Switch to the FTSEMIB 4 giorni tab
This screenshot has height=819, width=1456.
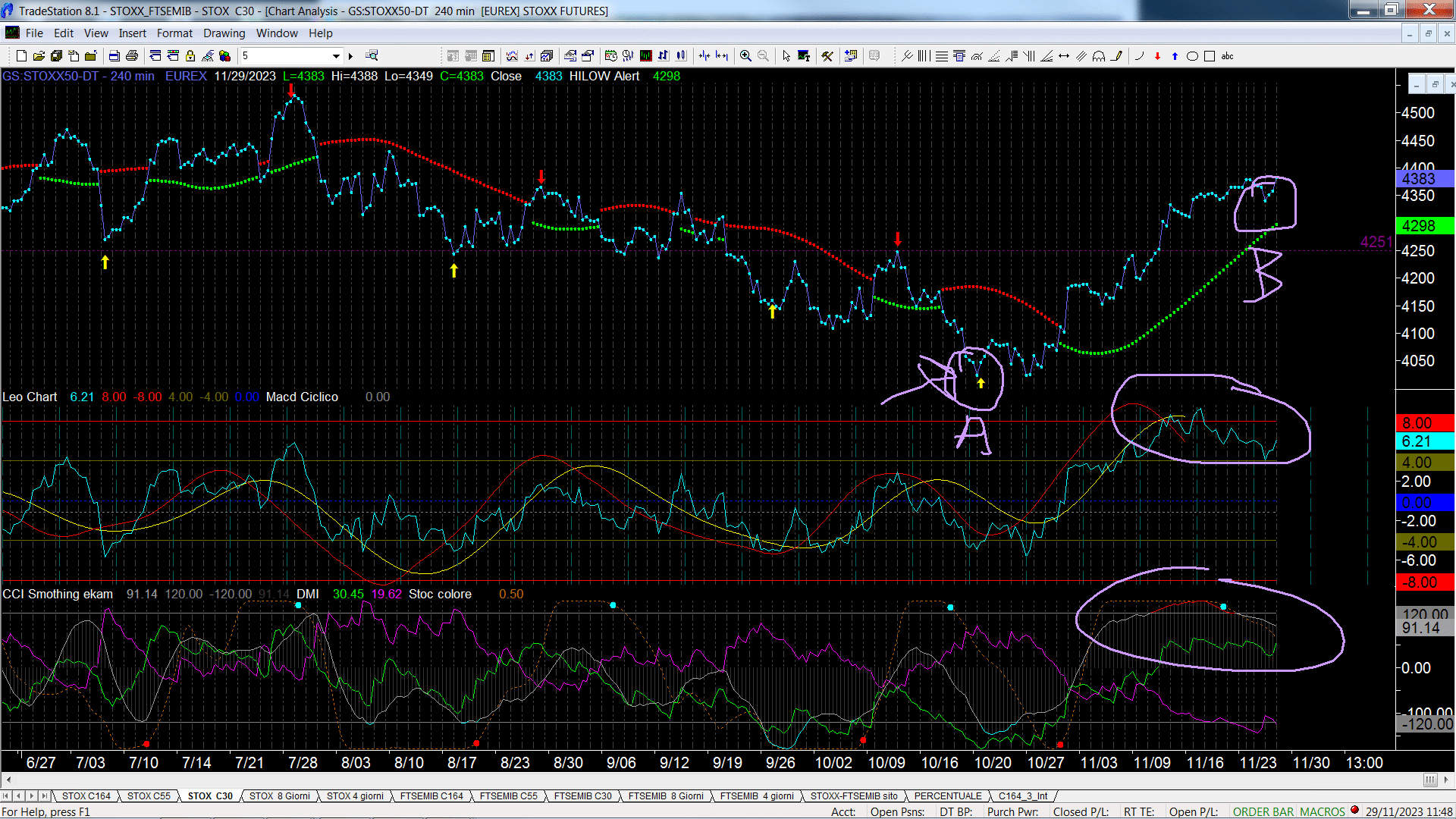[757, 796]
